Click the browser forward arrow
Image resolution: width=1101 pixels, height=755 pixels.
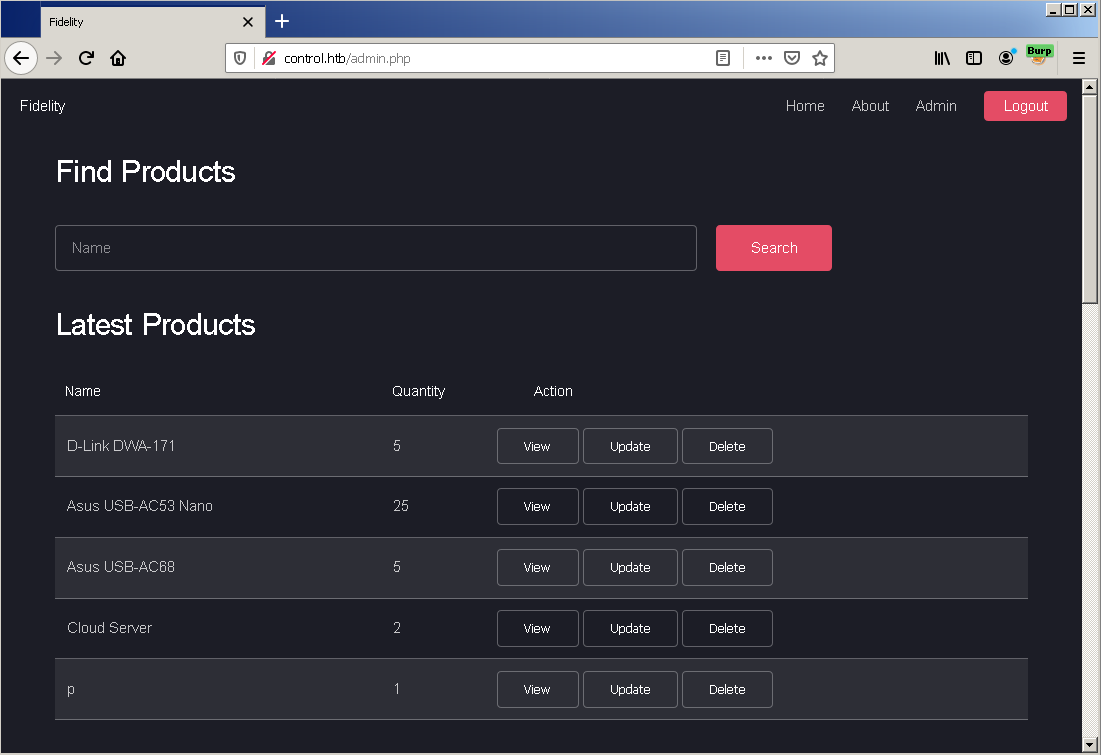54,58
